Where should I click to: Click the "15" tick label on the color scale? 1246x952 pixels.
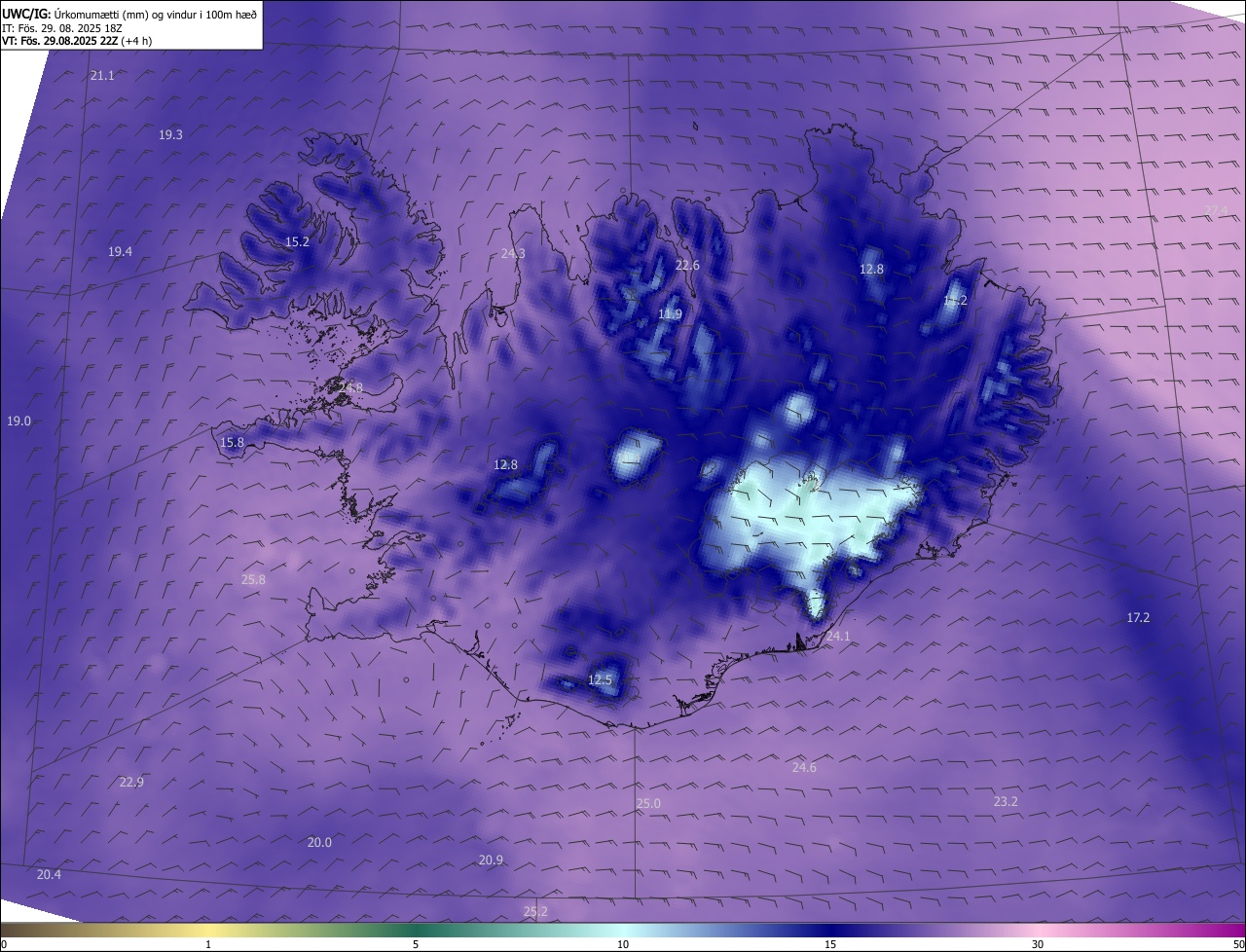point(830,944)
